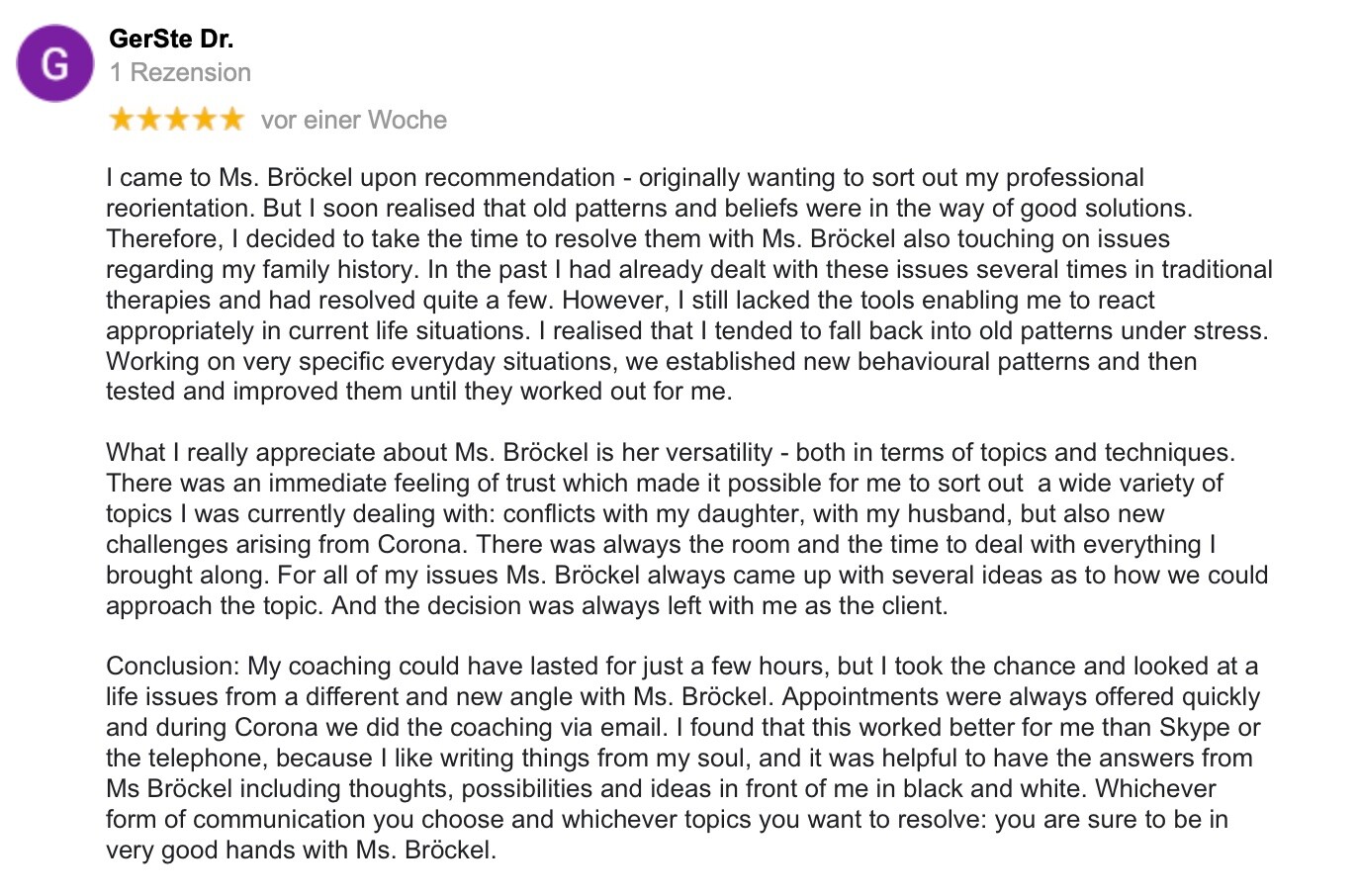Click the phrase conflicts with my daughter
The image size is (1358, 896).
point(623,514)
